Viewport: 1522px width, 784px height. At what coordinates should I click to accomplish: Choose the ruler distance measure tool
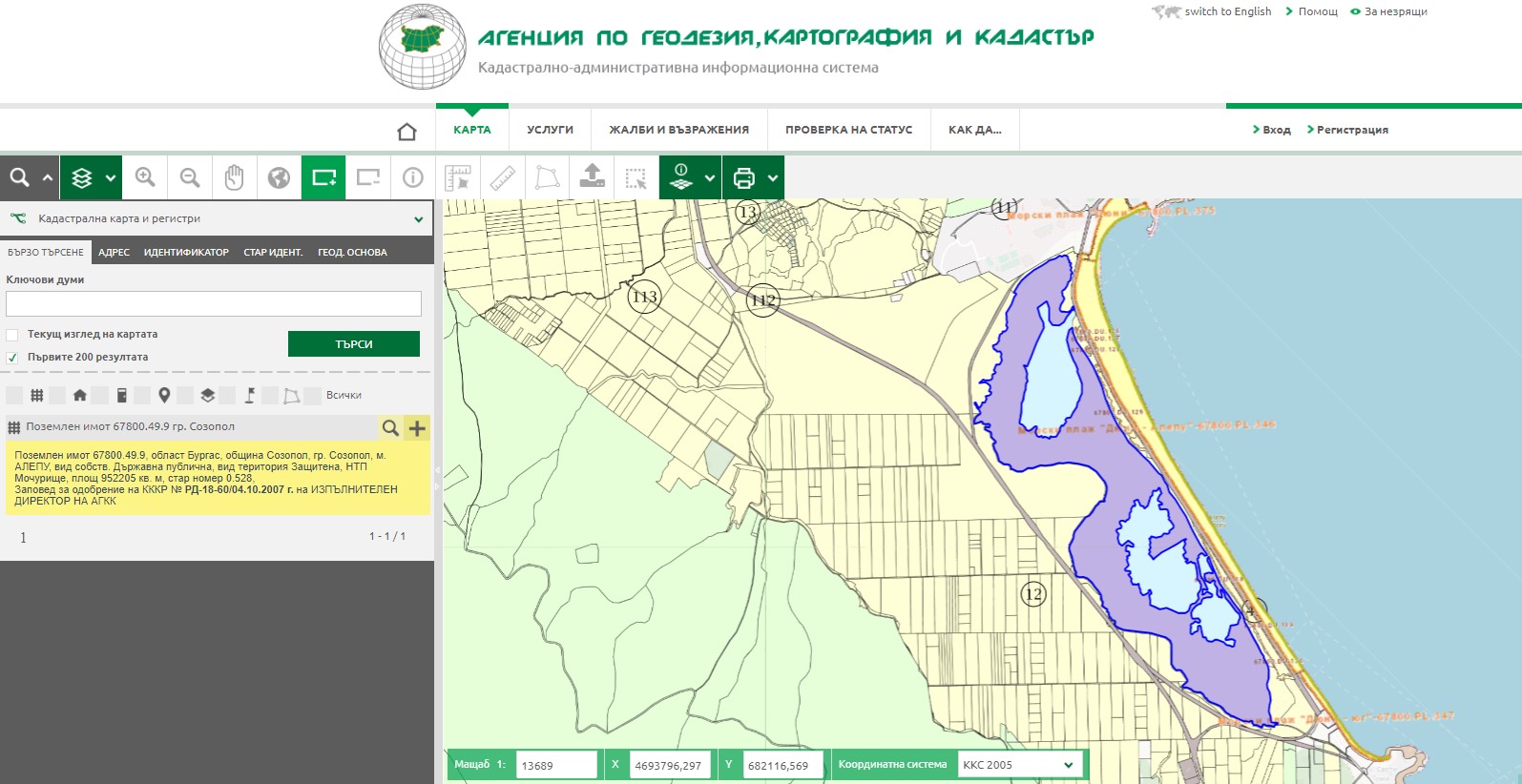pos(503,177)
